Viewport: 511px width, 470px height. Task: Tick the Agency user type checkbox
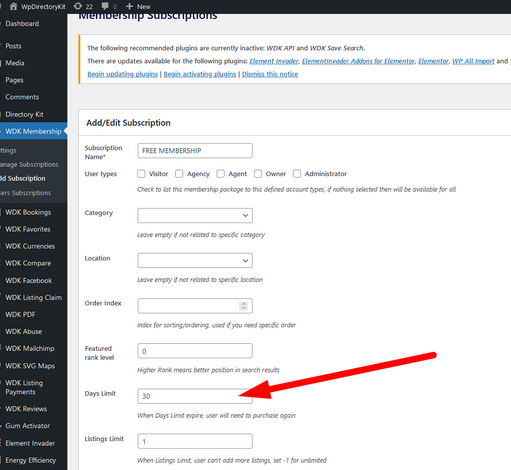pos(179,174)
